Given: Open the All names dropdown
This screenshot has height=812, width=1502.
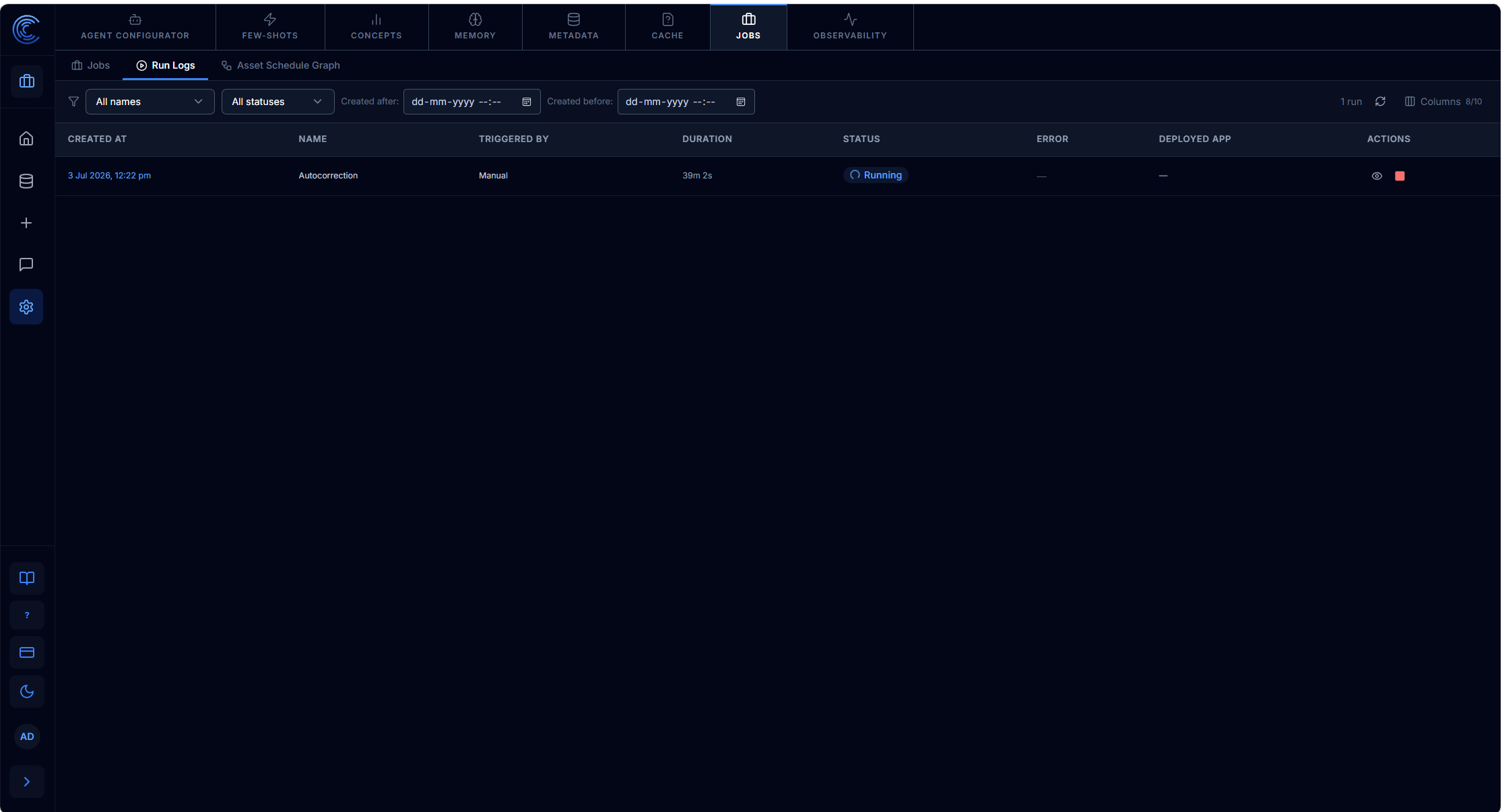Looking at the screenshot, I should click(150, 102).
